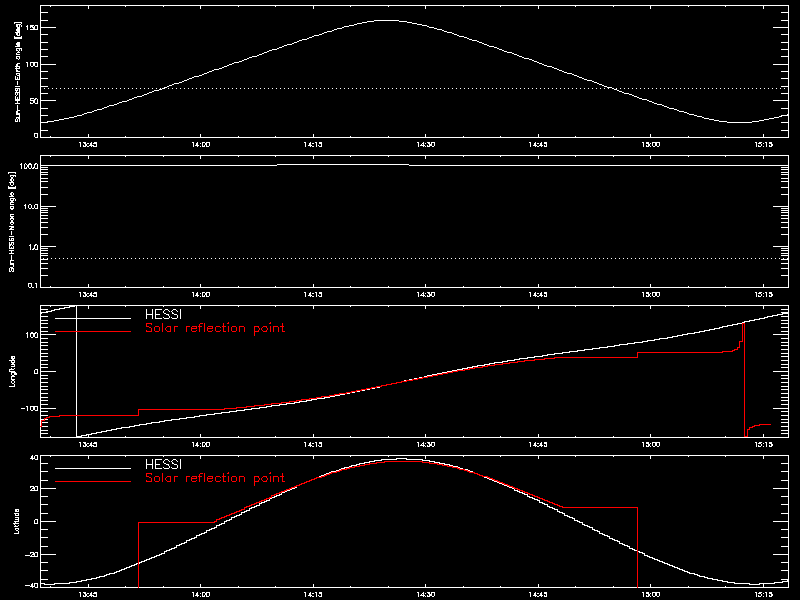
Task: Click the Sun-HESSI-Earth angle axis title
Action: (18, 72)
